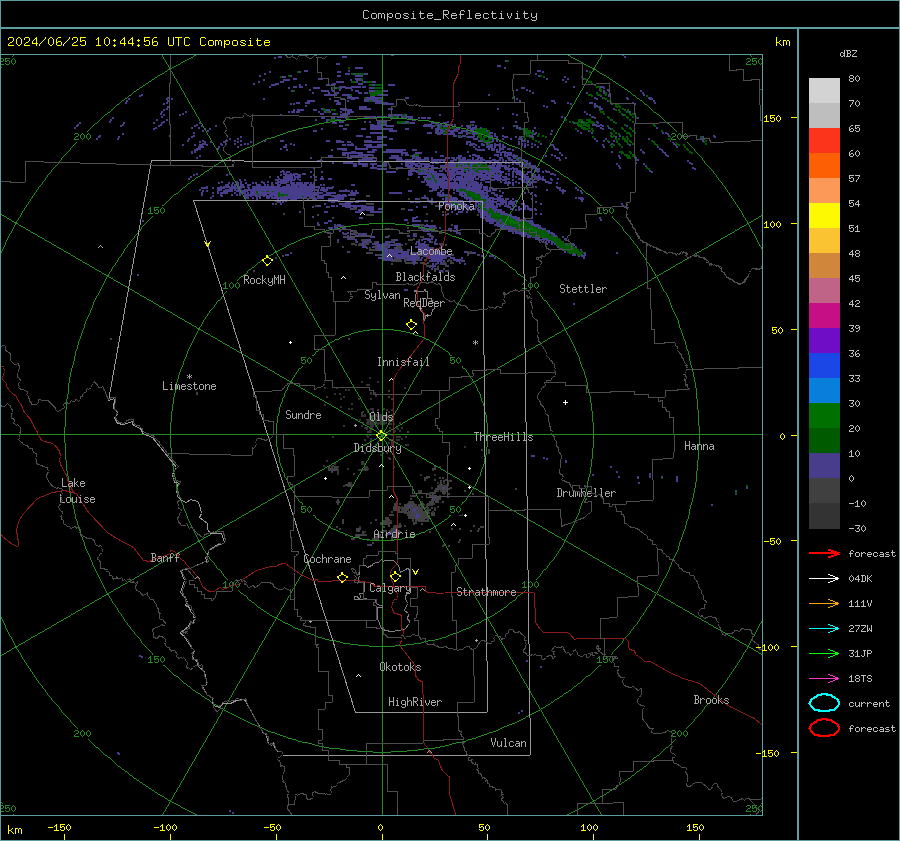Click the Limestone location label
Screen dimensions: 900x841
189,386
